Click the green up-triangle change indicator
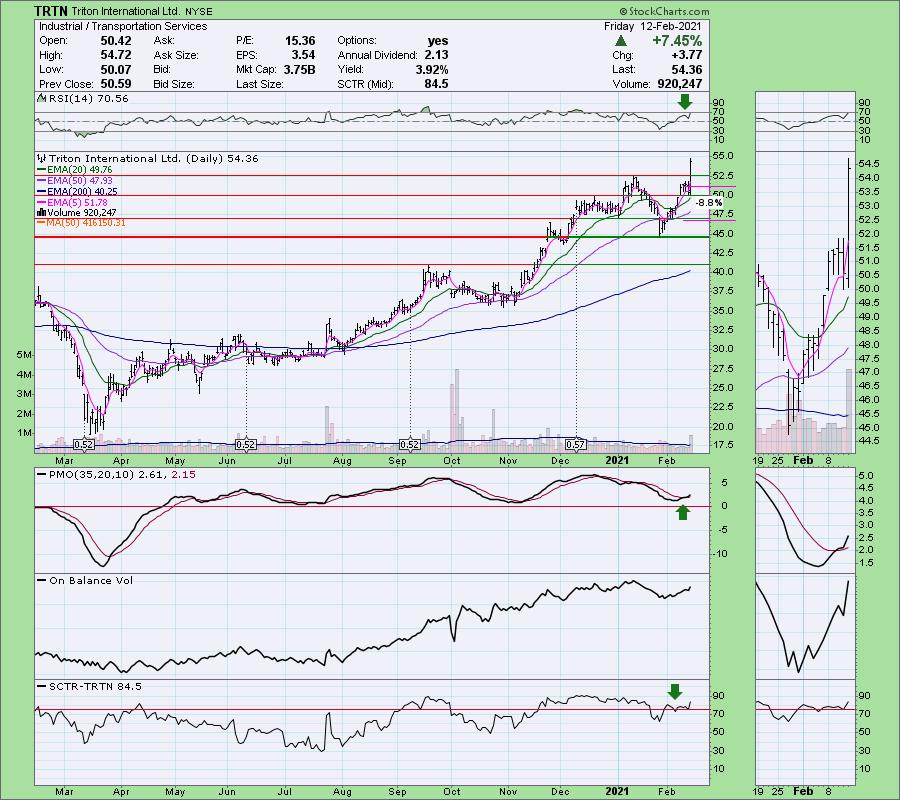Image resolution: width=900 pixels, height=800 pixels. coord(620,41)
